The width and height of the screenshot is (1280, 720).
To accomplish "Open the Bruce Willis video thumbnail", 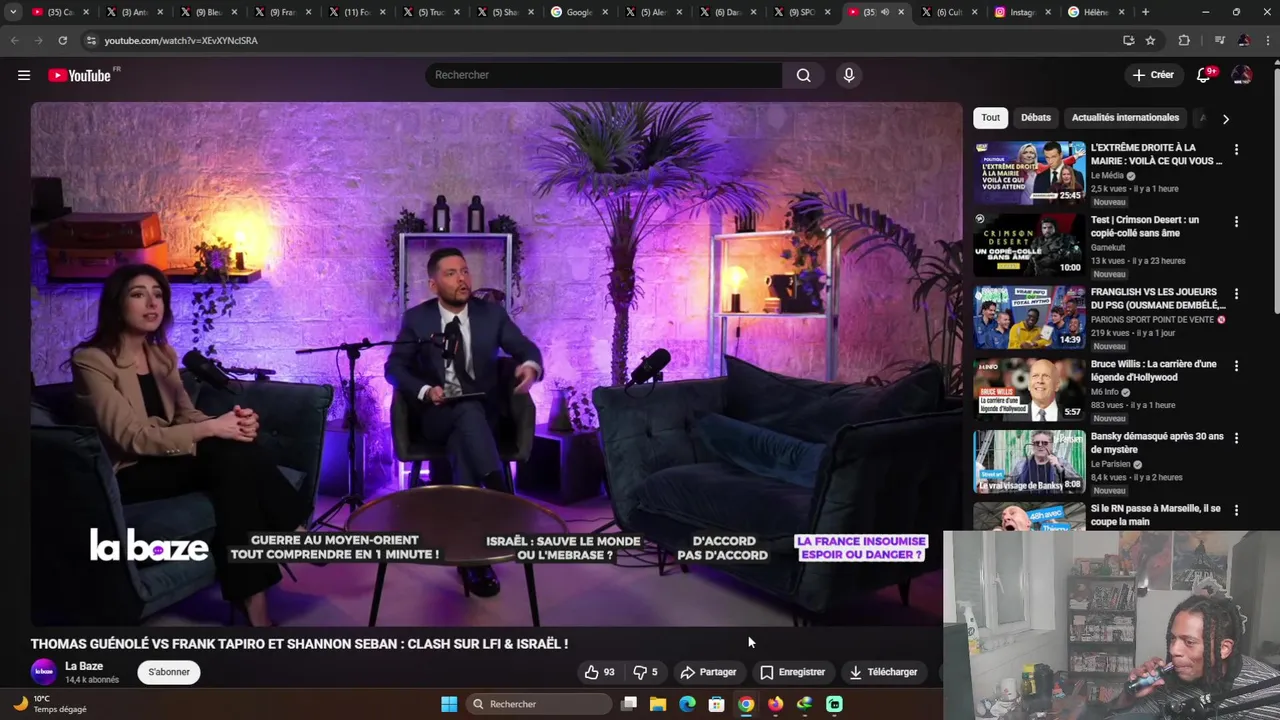I will 1029,389.
